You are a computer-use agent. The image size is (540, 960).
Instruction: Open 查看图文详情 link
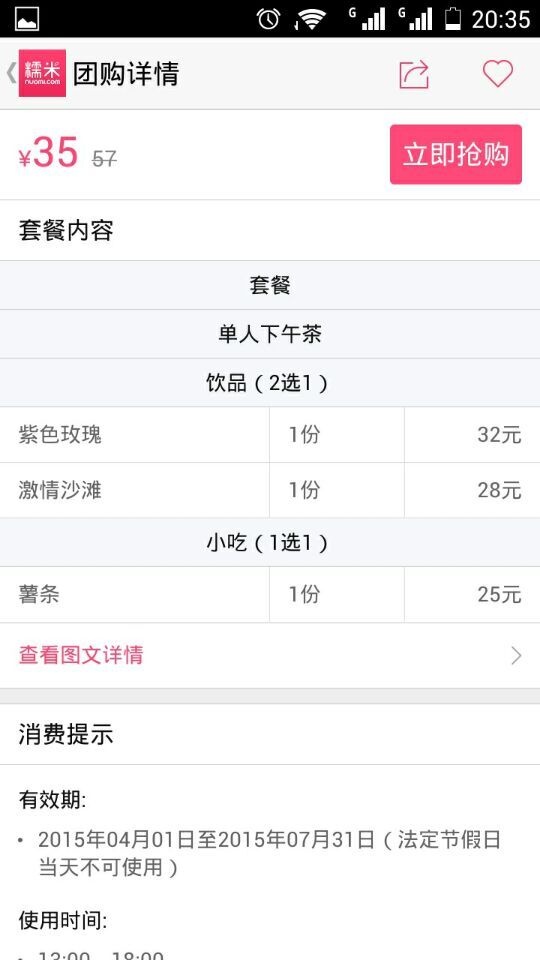click(81, 655)
